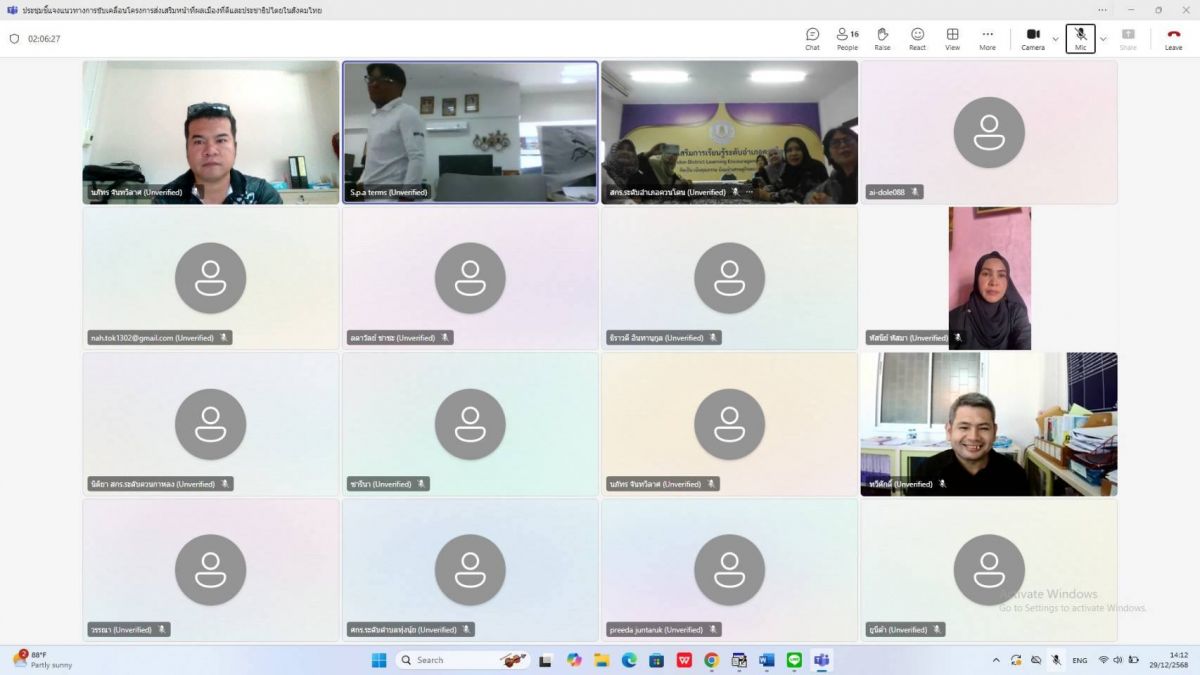Expand the Camera options dropdown arrow
Image resolution: width=1200 pixels, height=675 pixels.
coord(1055,39)
